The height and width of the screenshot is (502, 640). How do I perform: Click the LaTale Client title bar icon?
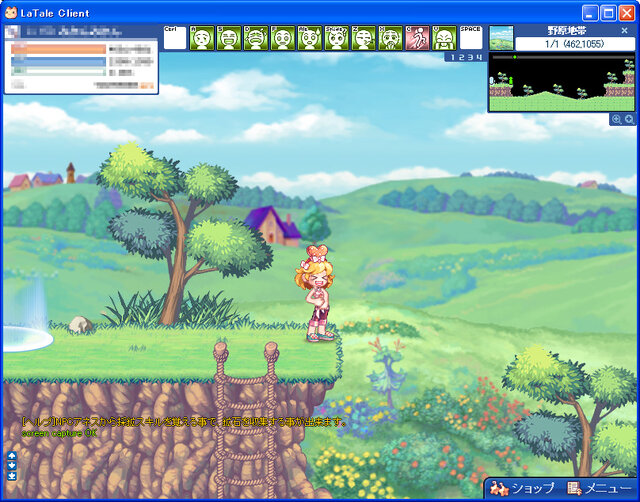pos(11,13)
